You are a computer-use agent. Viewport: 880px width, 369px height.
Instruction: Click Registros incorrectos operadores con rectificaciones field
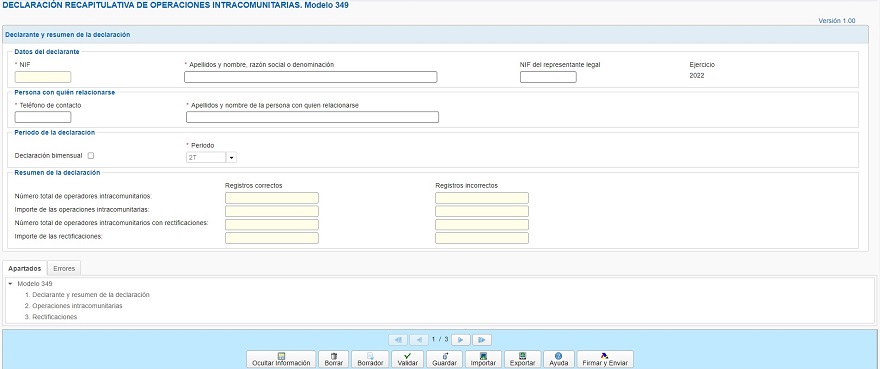click(x=482, y=225)
